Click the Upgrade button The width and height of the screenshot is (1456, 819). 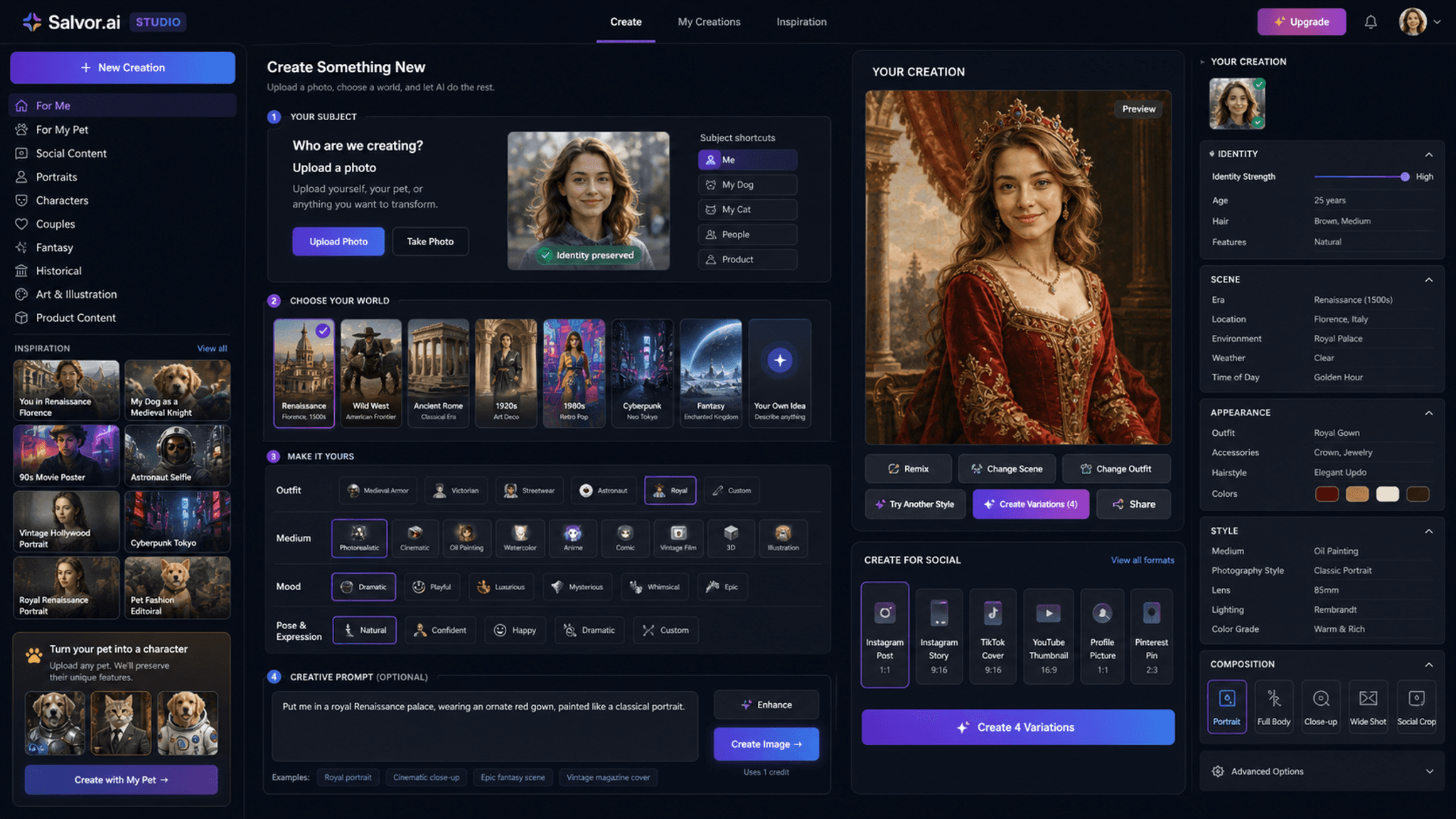tap(1301, 22)
